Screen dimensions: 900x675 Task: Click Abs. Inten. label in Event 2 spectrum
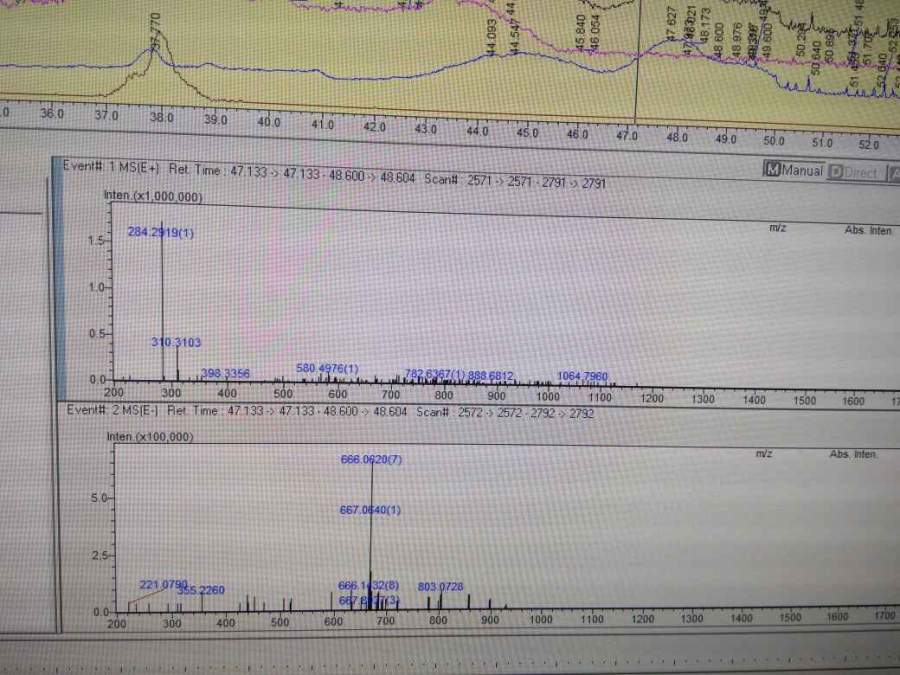853,454
